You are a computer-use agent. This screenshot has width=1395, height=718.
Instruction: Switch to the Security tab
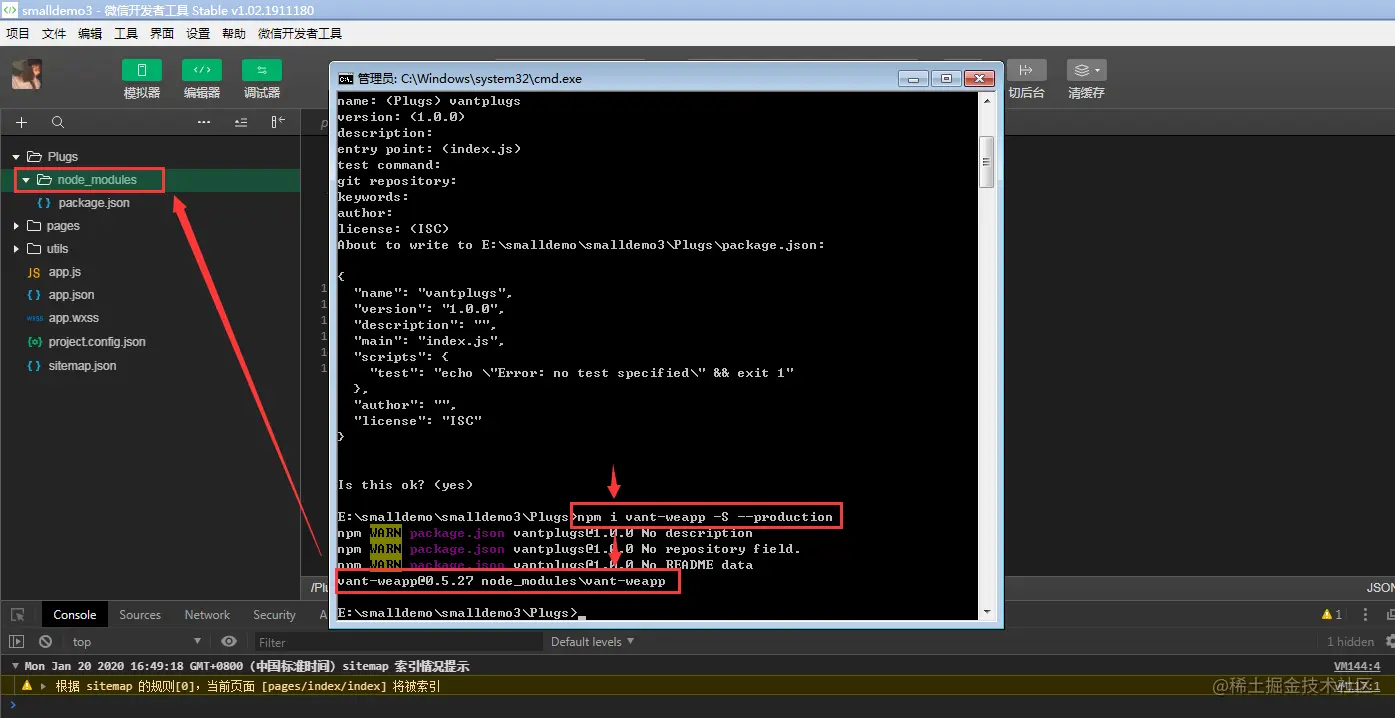274,615
